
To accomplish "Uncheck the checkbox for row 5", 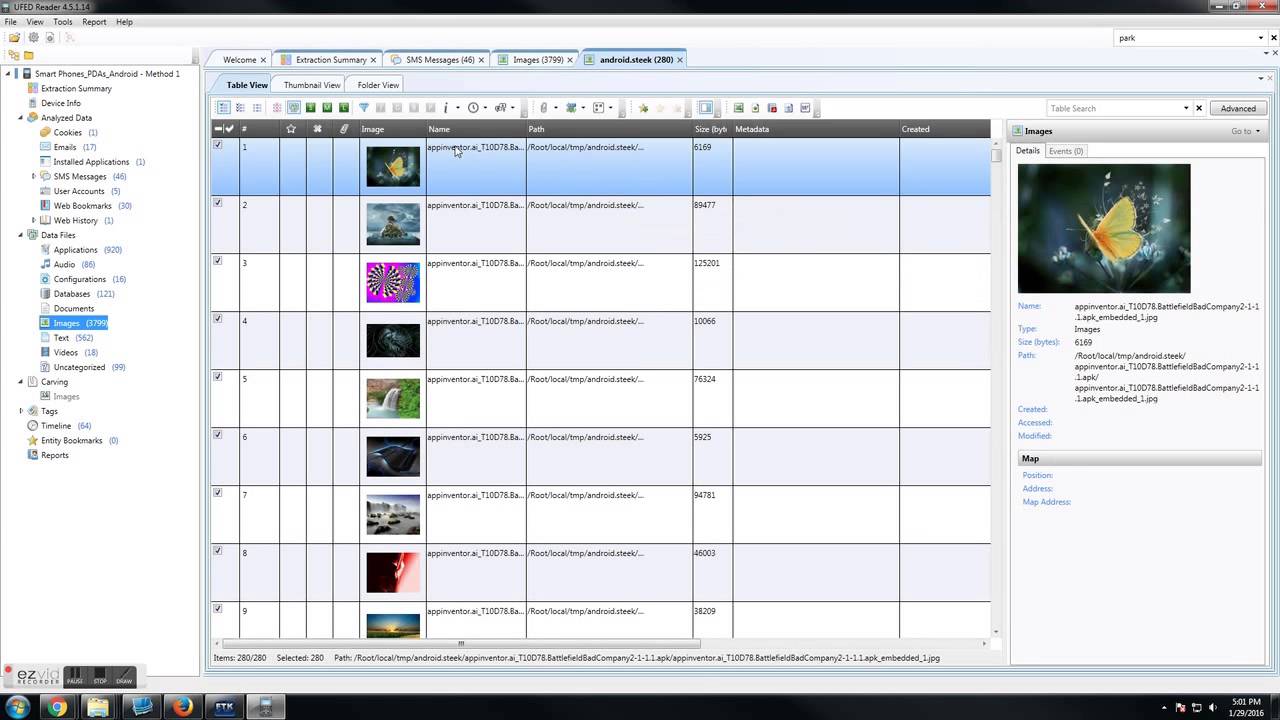I will click(x=218, y=377).
